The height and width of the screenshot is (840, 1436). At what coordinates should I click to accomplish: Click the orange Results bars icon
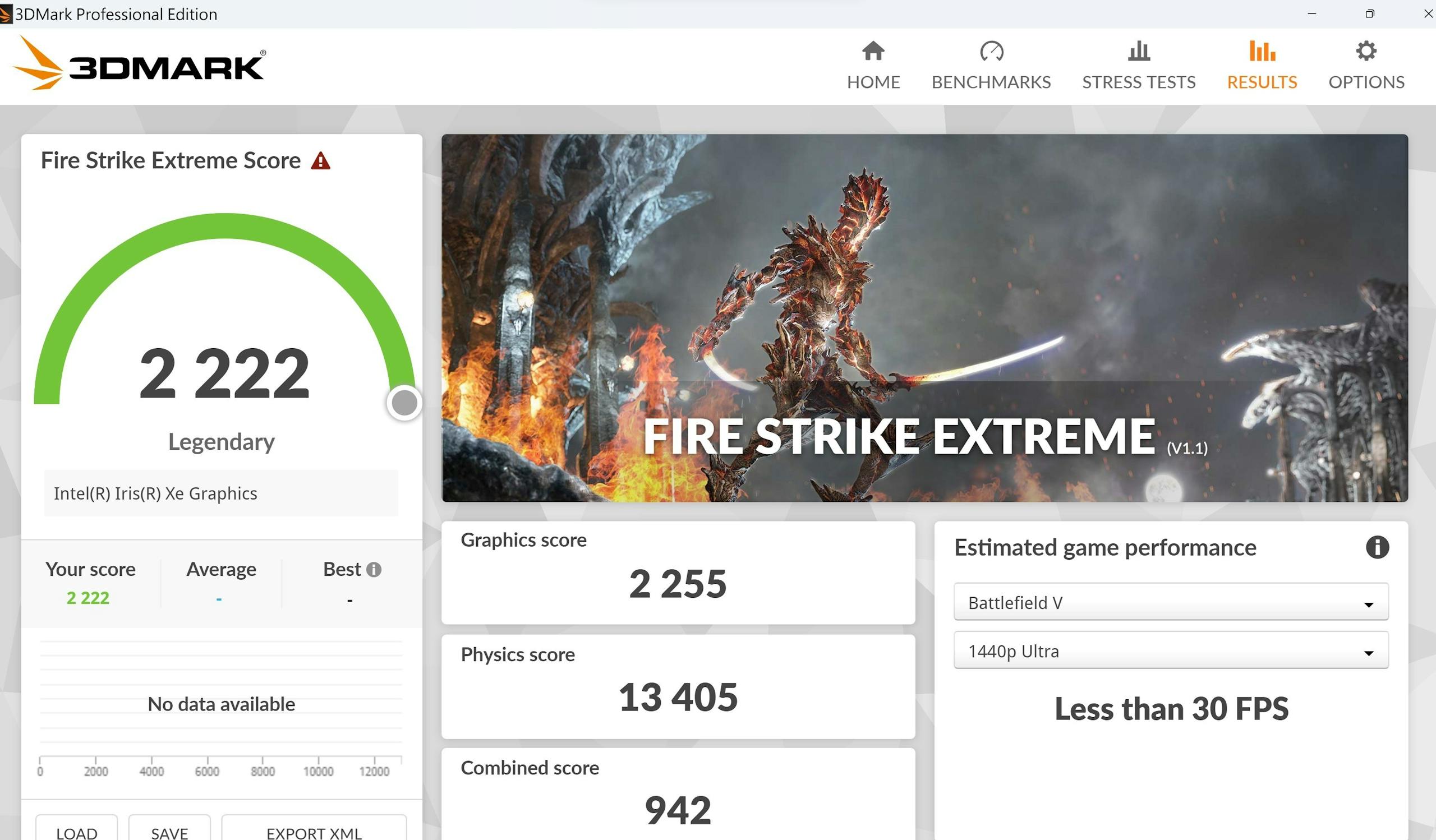[1262, 51]
